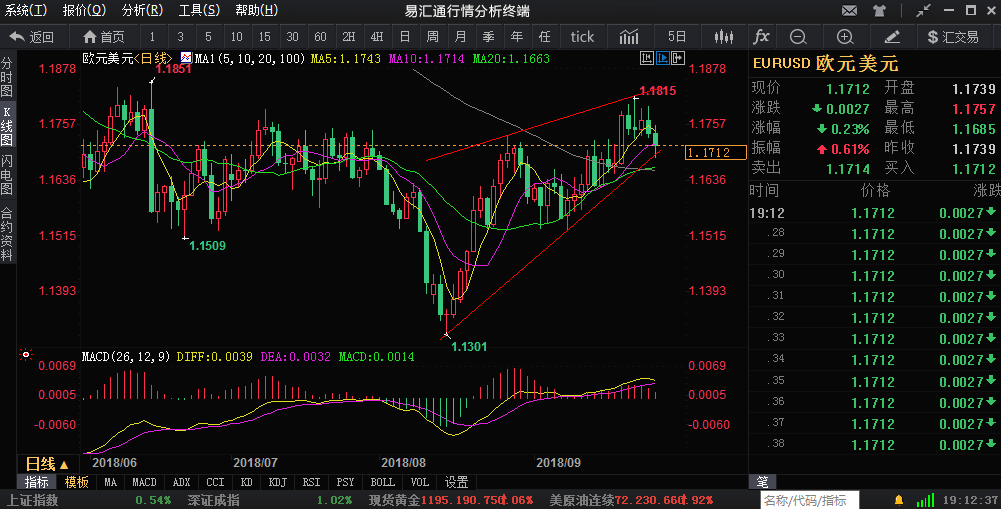Expand the 日线 period selector

48,464
